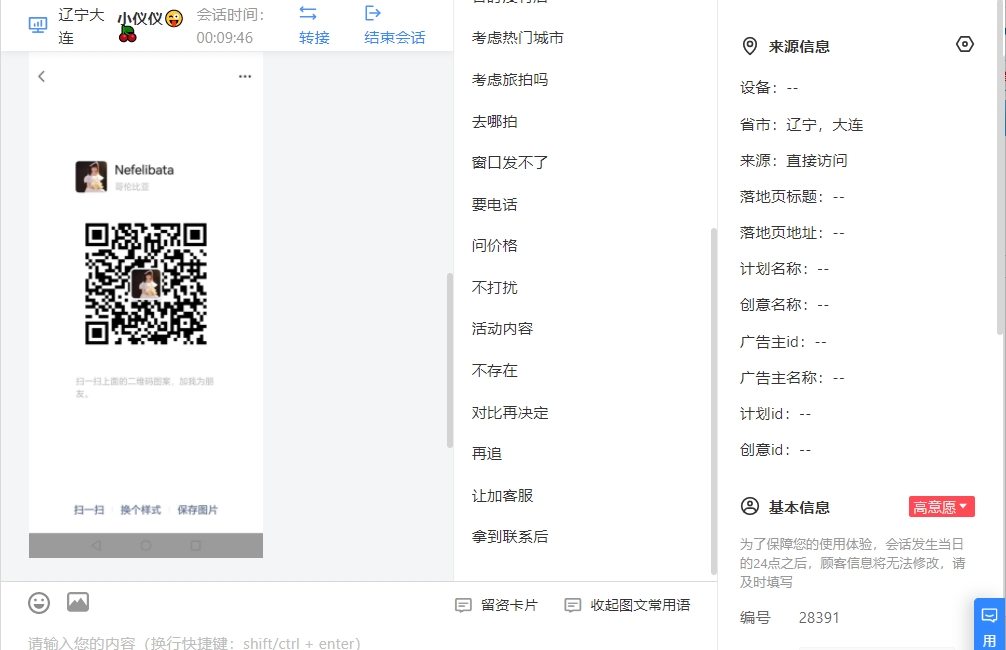This screenshot has height=650, width=1006.
Task: Click the quick replies list scrollbar
Action: coord(713,402)
